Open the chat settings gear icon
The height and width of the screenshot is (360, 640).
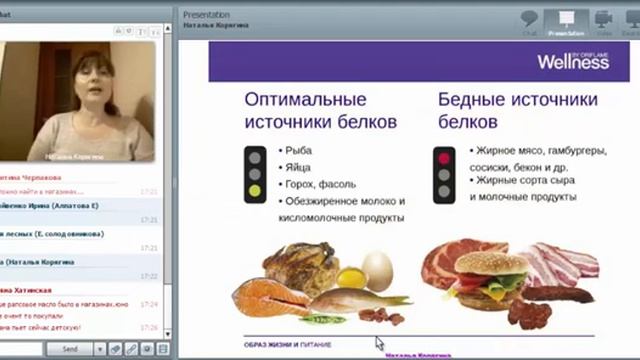point(147,349)
